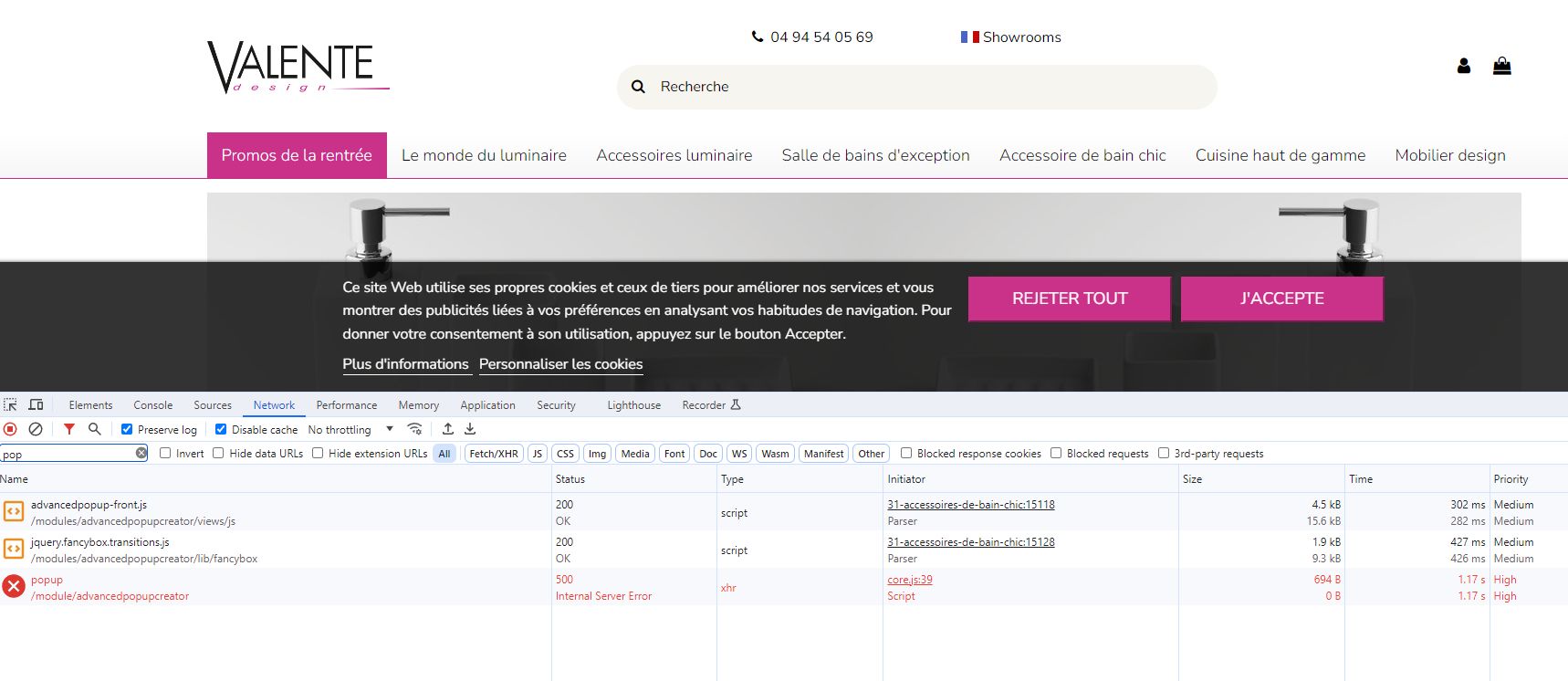1568x681 pixels.
Task: Check Hide extension URLs
Action: (x=318, y=453)
